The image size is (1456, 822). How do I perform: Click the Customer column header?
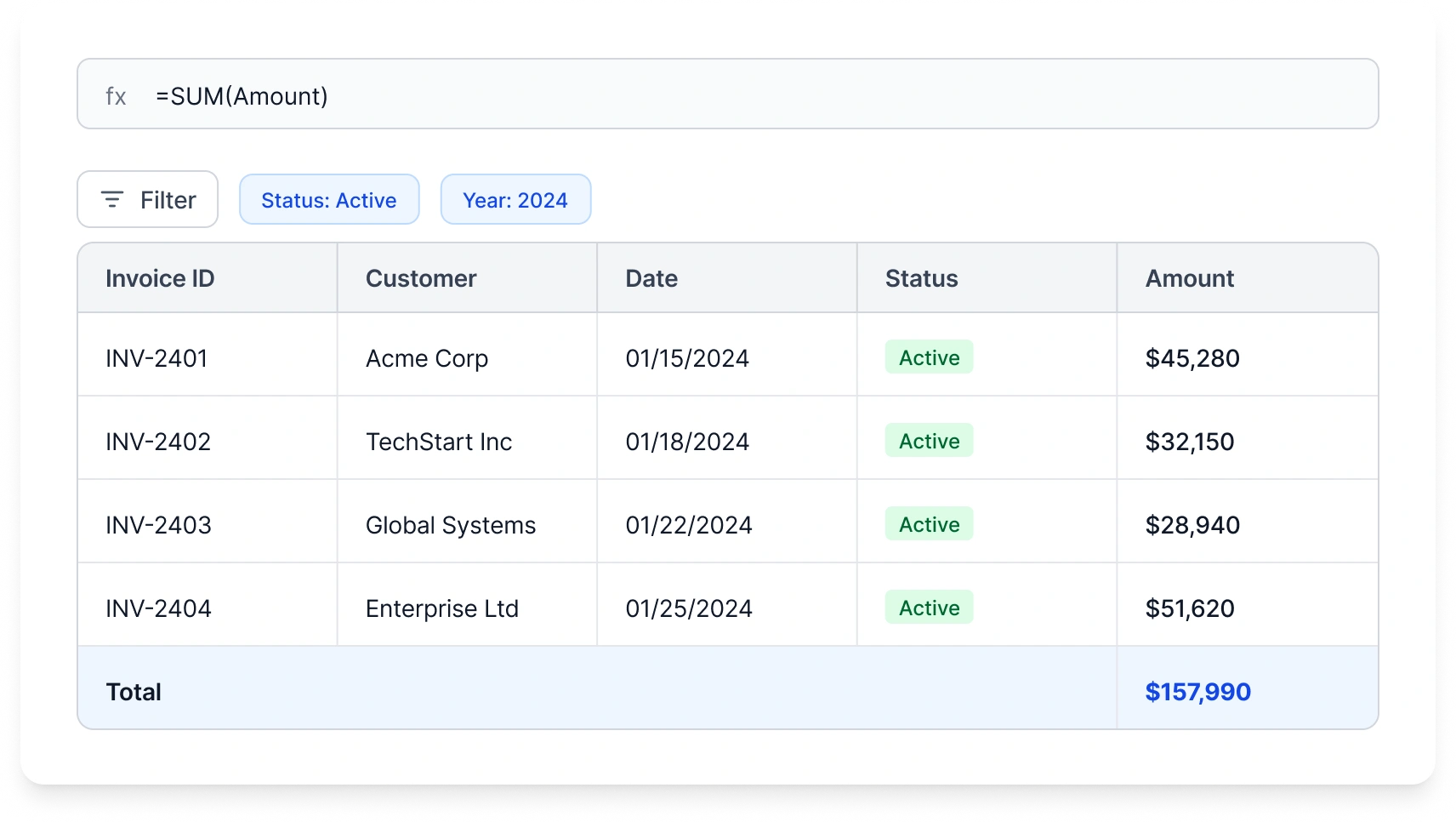[468, 278]
